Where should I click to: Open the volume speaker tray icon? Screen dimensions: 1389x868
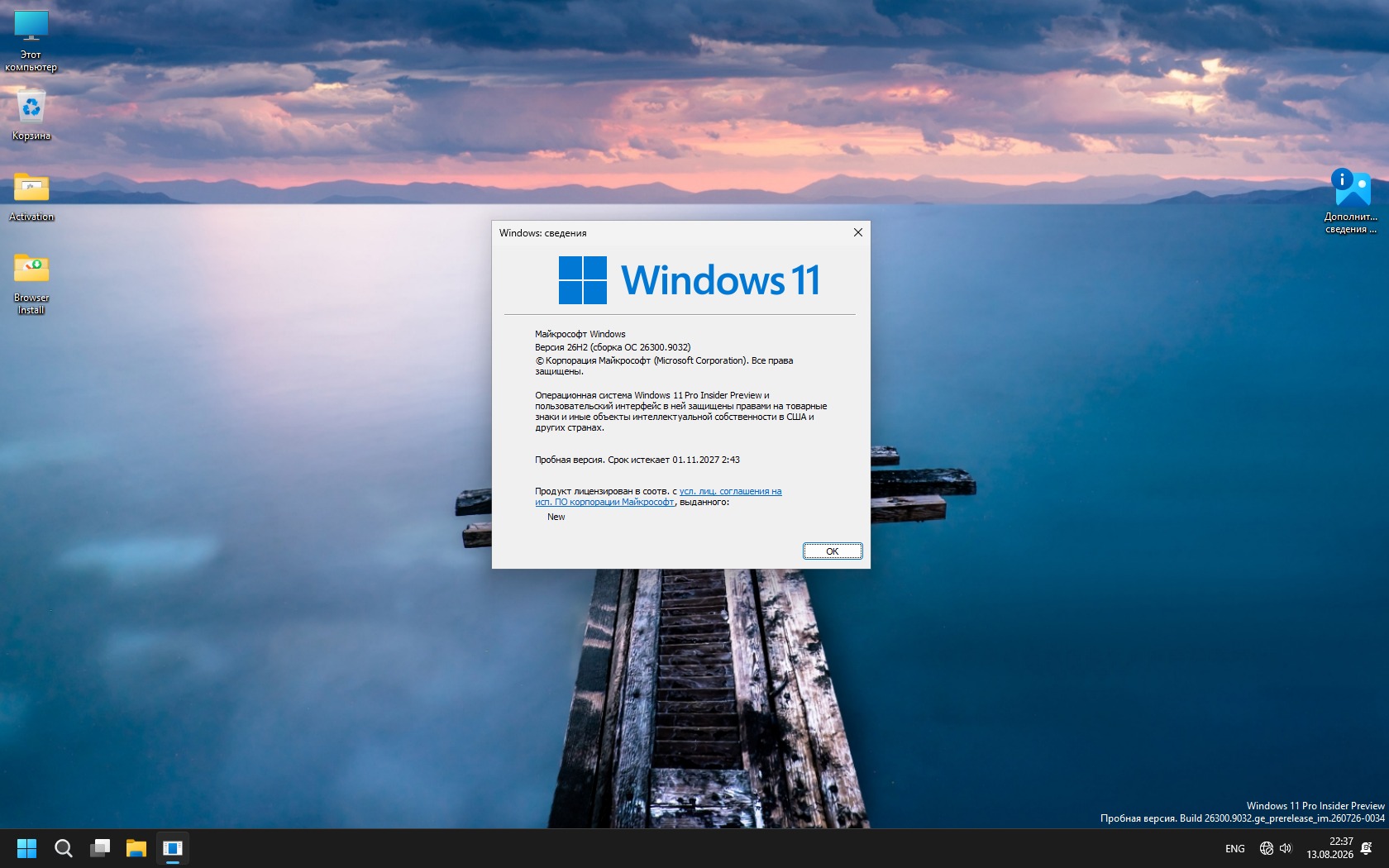(x=1286, y=848)
